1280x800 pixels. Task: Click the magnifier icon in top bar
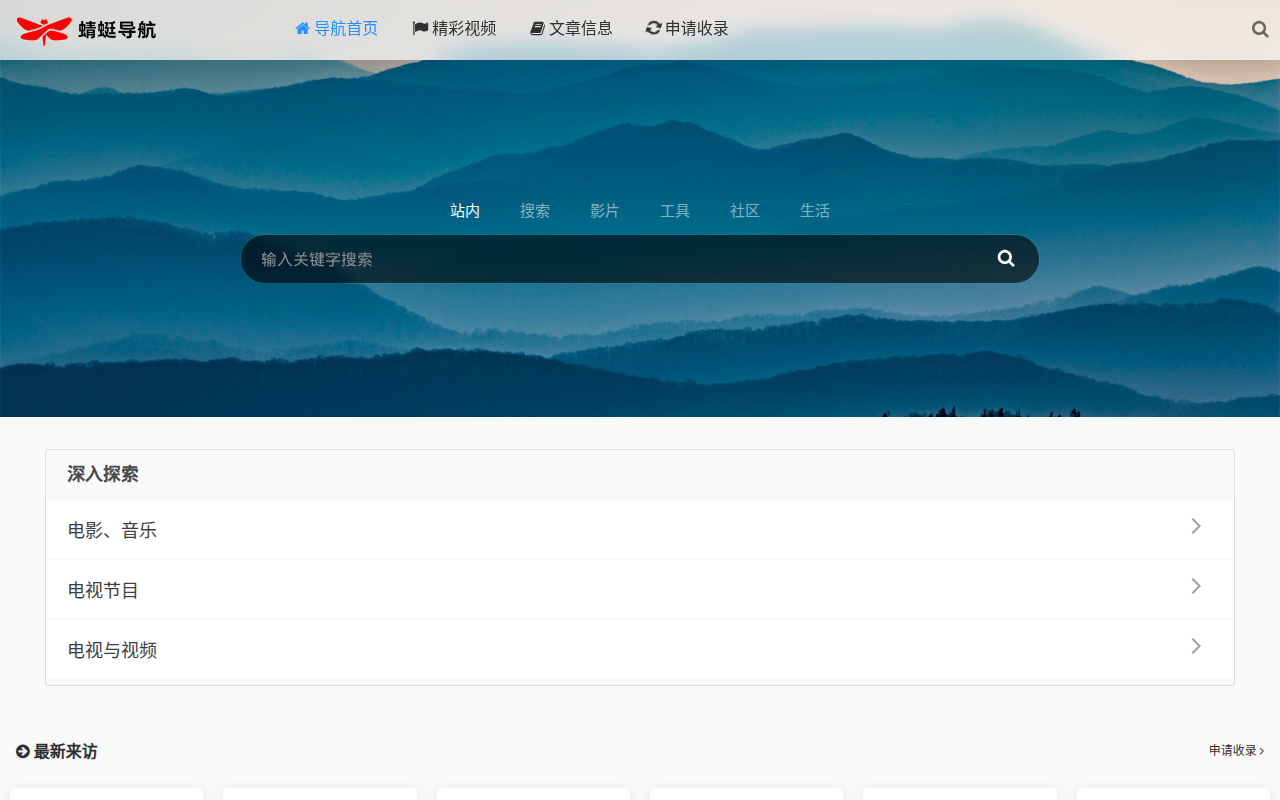[x=1260, y=29]
